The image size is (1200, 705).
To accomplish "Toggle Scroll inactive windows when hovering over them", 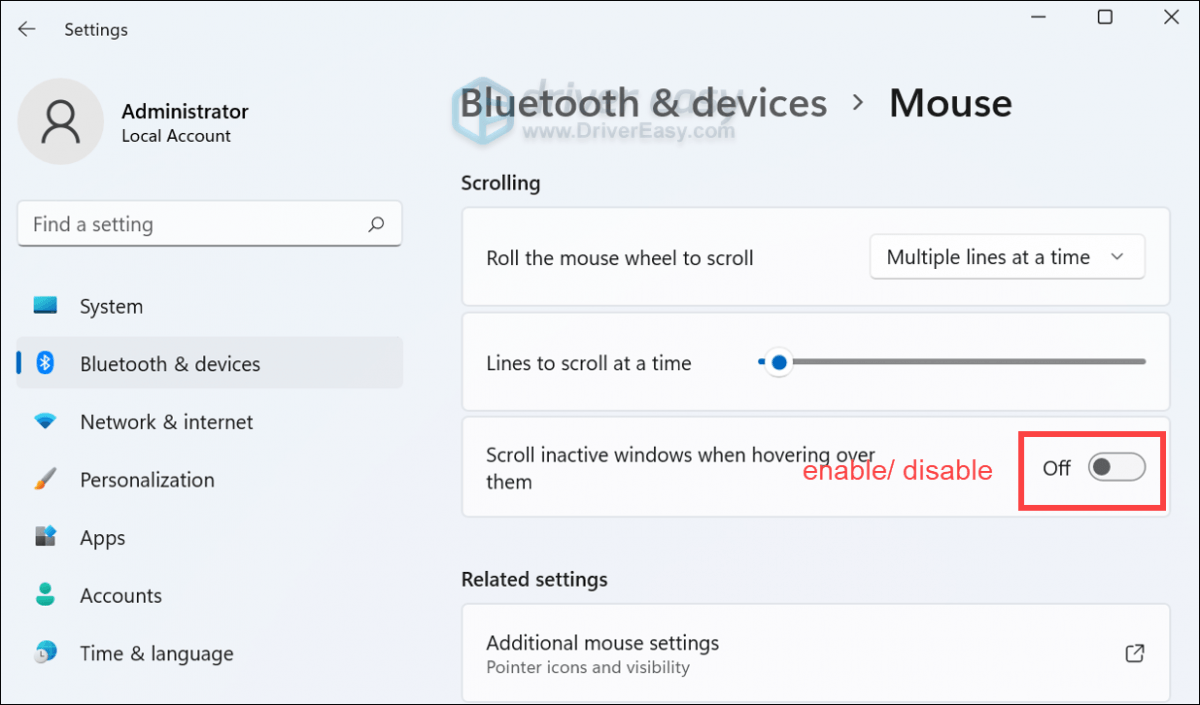I will [x=1117, y=467].
